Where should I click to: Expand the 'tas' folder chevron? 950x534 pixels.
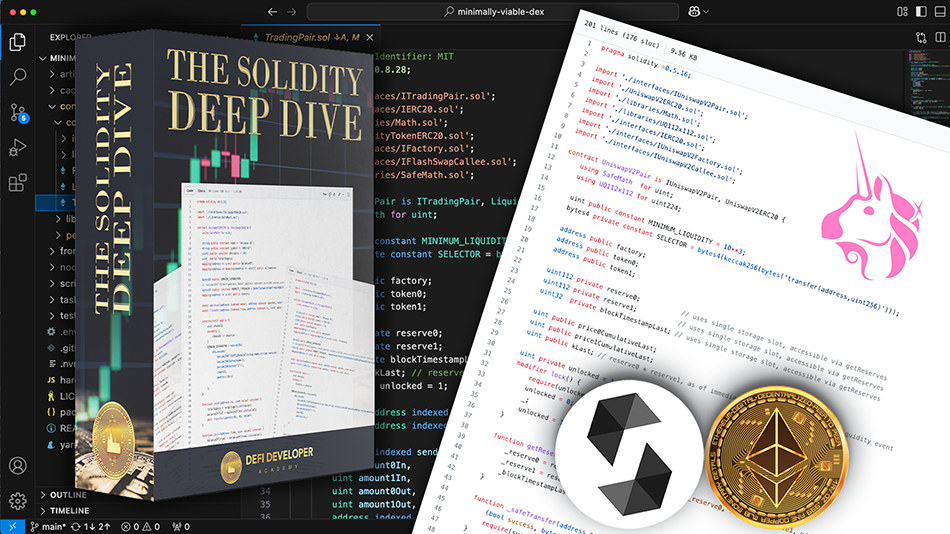pos(52,299)
